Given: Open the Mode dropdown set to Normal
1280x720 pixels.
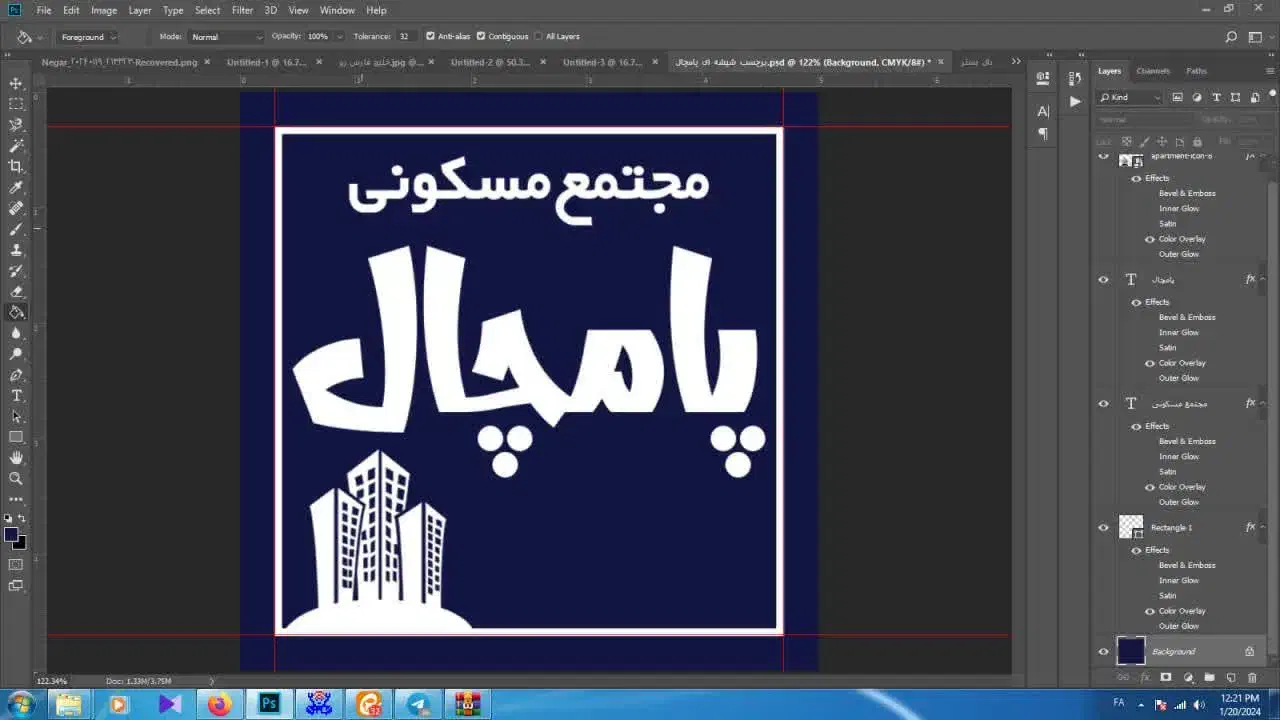Looking at the screenshot, I should tap(226, 37).
